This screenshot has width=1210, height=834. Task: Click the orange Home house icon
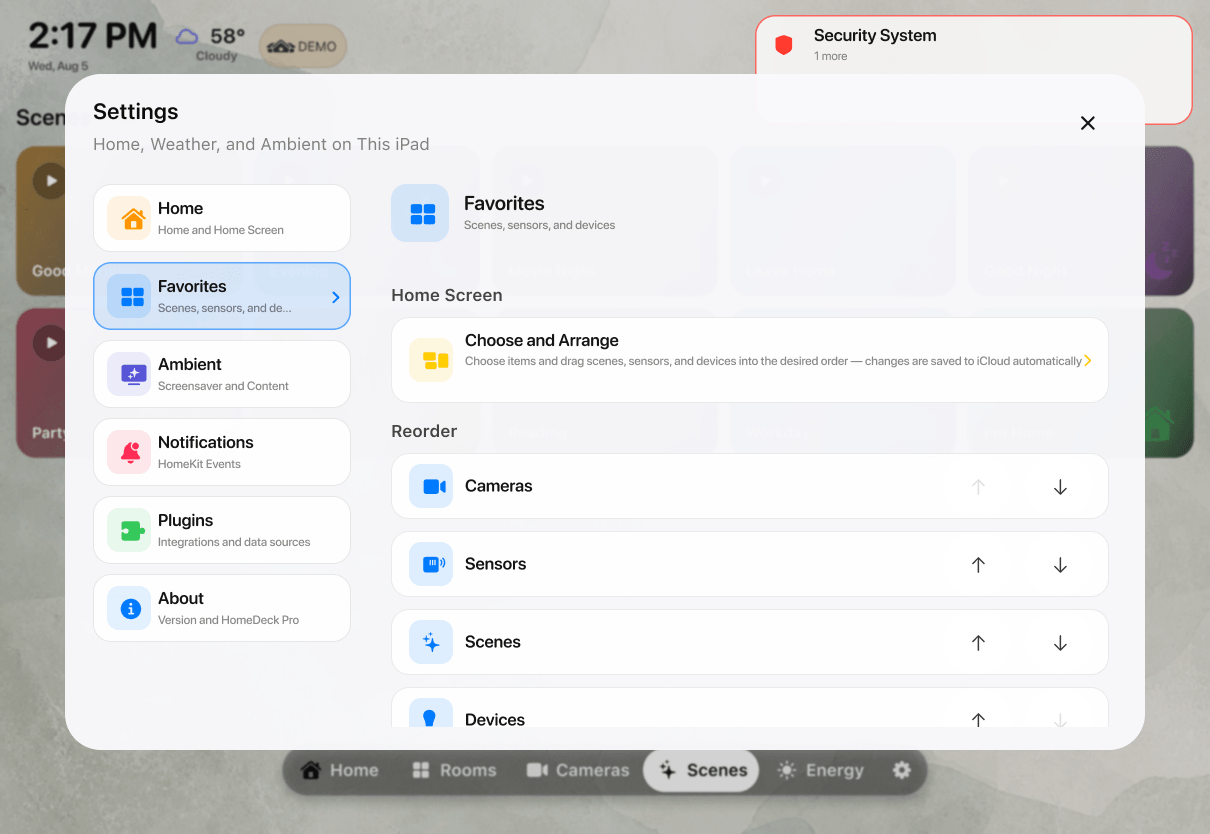[130, 218]
